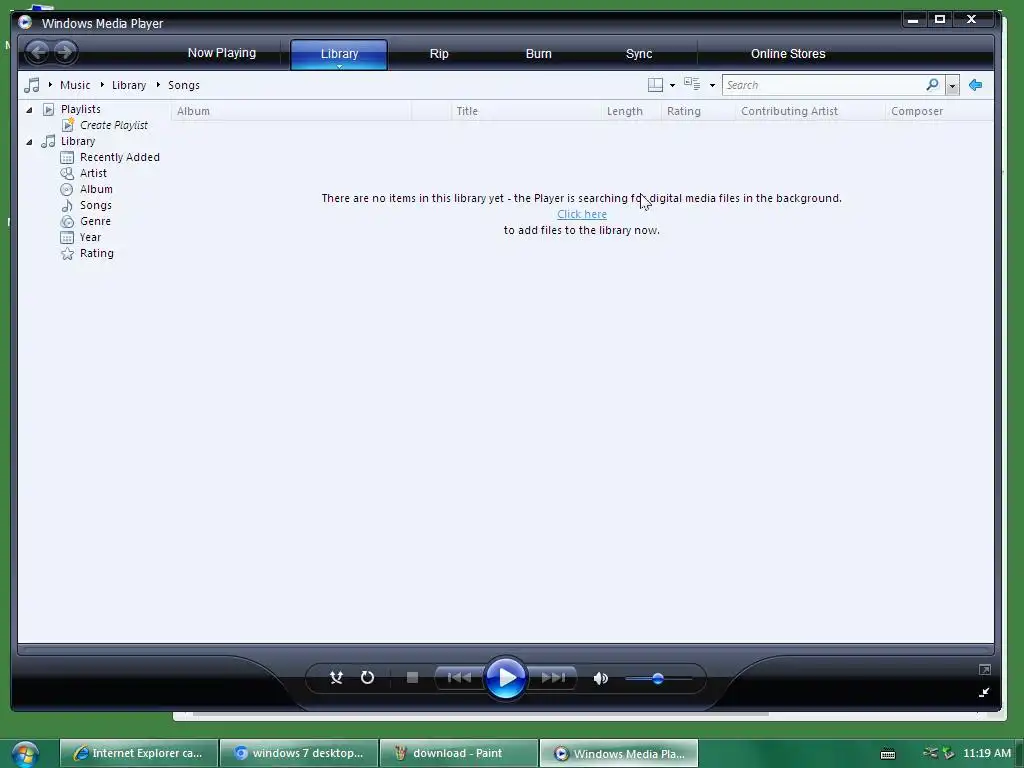The width and height of the screenshot is (1024, 768).
Task: Click Songs in the breadcrumb
Action: (184, 85)
